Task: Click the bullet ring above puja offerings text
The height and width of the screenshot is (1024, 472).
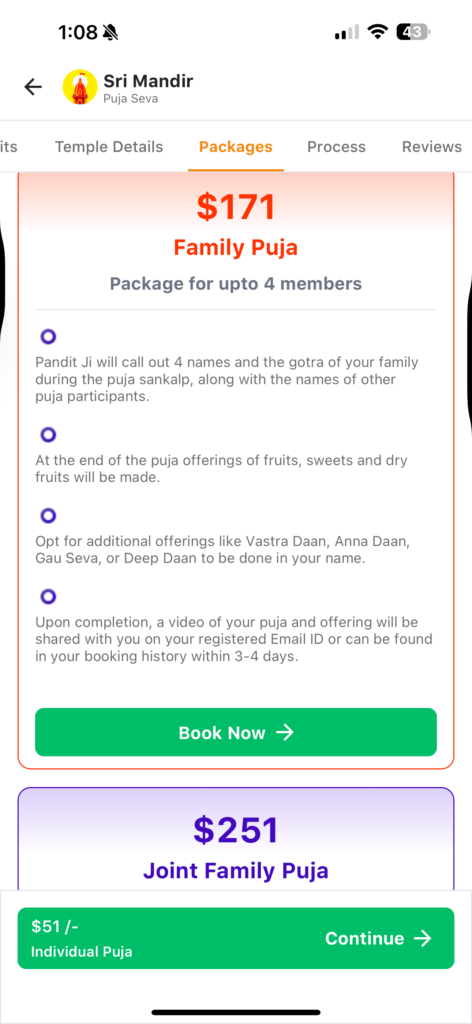Action: pos(48,435)
